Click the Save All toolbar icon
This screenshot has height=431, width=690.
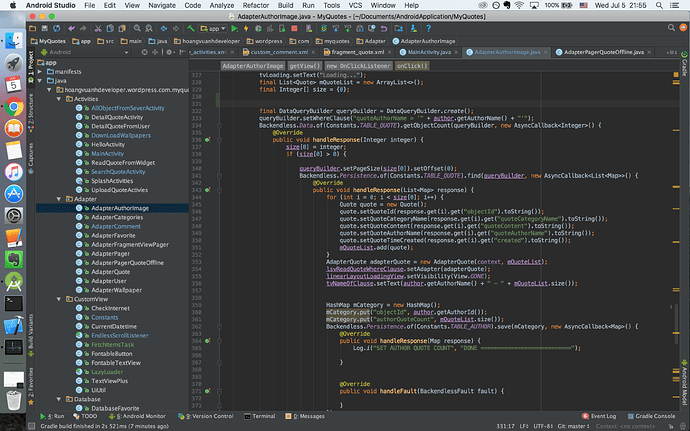click(44, 28)
